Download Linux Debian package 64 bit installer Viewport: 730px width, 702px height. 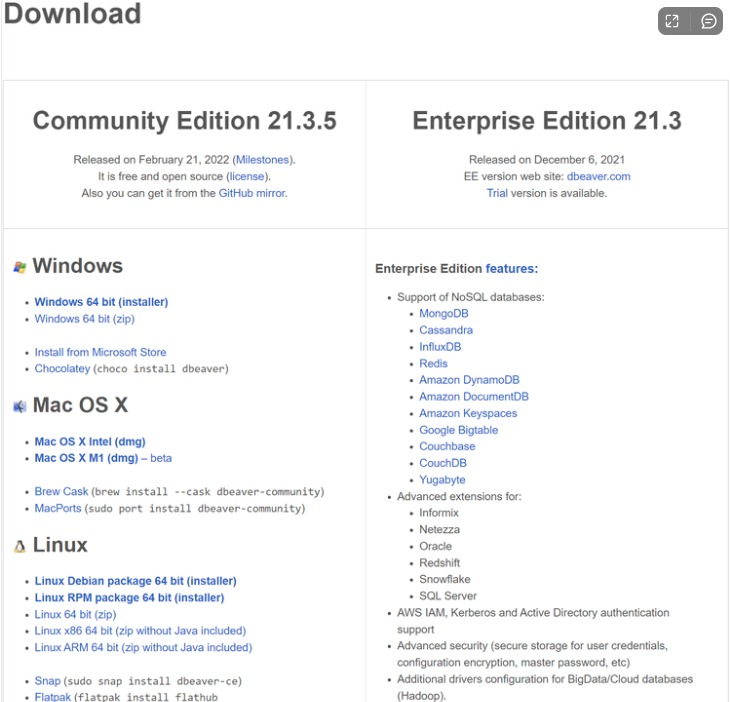pos(135,581)
